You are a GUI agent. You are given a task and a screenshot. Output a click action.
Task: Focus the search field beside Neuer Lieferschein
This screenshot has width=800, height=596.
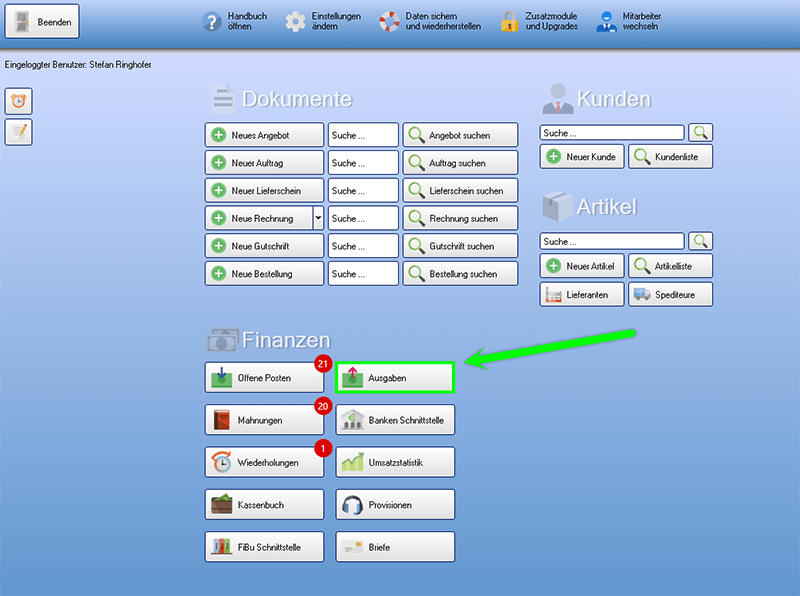(363, 190)
